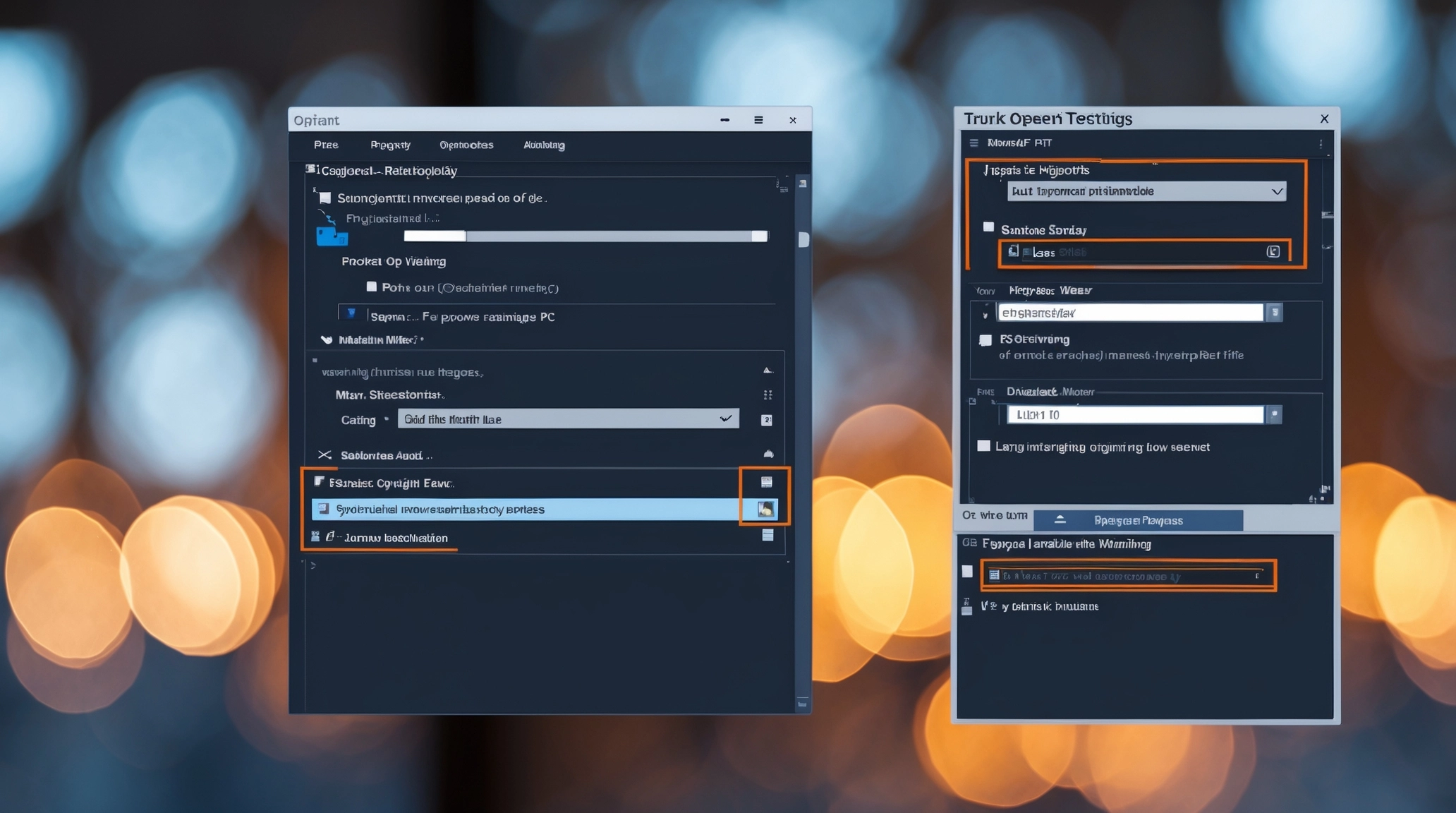Open the Cating dropdown list
Image resolution: width=1456 pixels, height=813 pixels.
(x=568, y=419)
